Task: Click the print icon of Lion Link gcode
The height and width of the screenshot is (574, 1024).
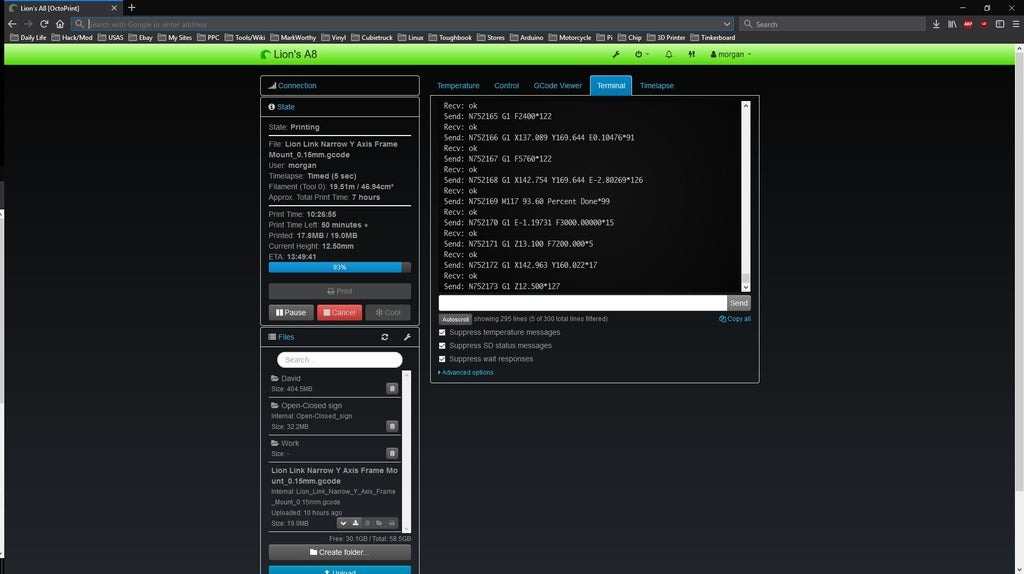Action: tap(392, 523)
